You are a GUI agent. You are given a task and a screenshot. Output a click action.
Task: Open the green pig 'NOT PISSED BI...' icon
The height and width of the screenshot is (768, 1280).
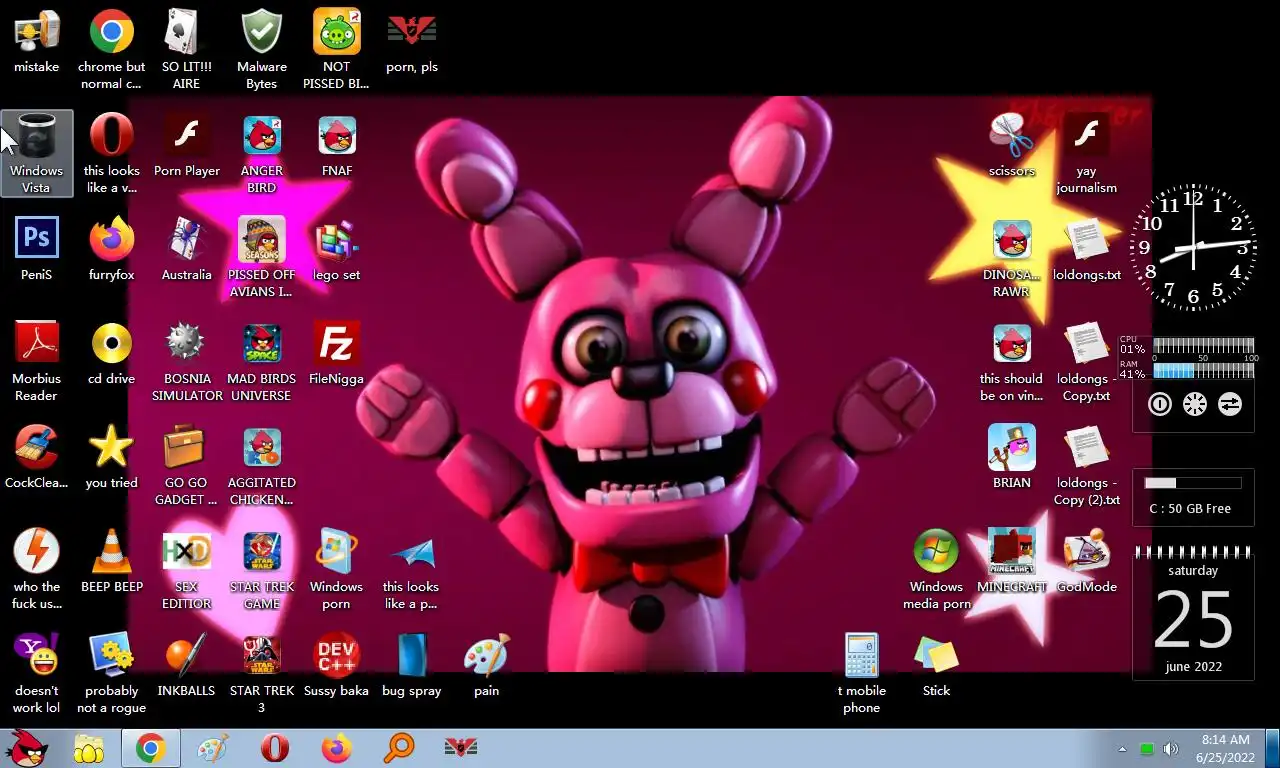point(336,48)
